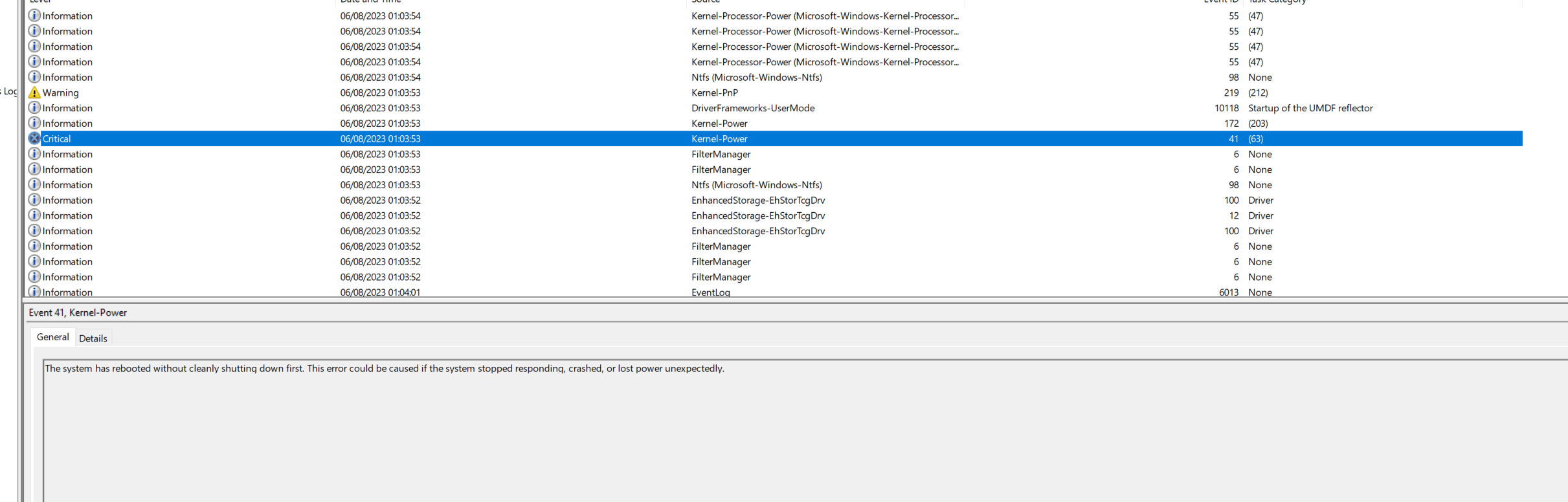Click task category "(212)"
1568x502 pixels.
click(x=1258, y=93)
